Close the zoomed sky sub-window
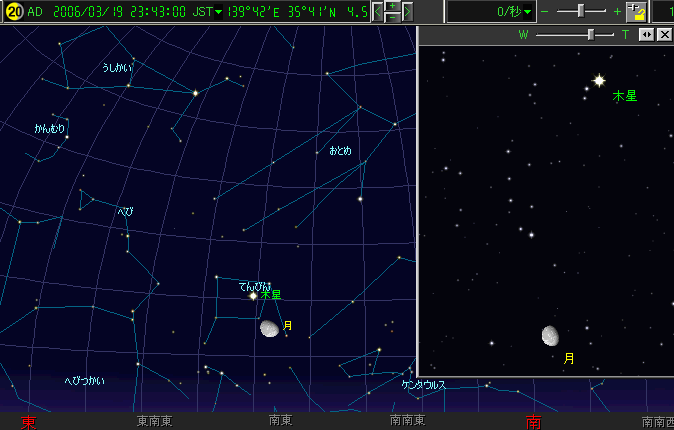This screenshot has width=674, height=430. [x=664, y=34]
